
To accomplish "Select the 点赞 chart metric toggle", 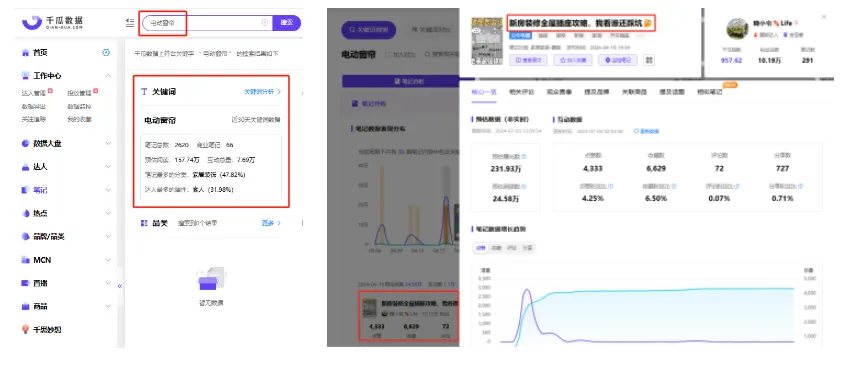I will (480, 248).
